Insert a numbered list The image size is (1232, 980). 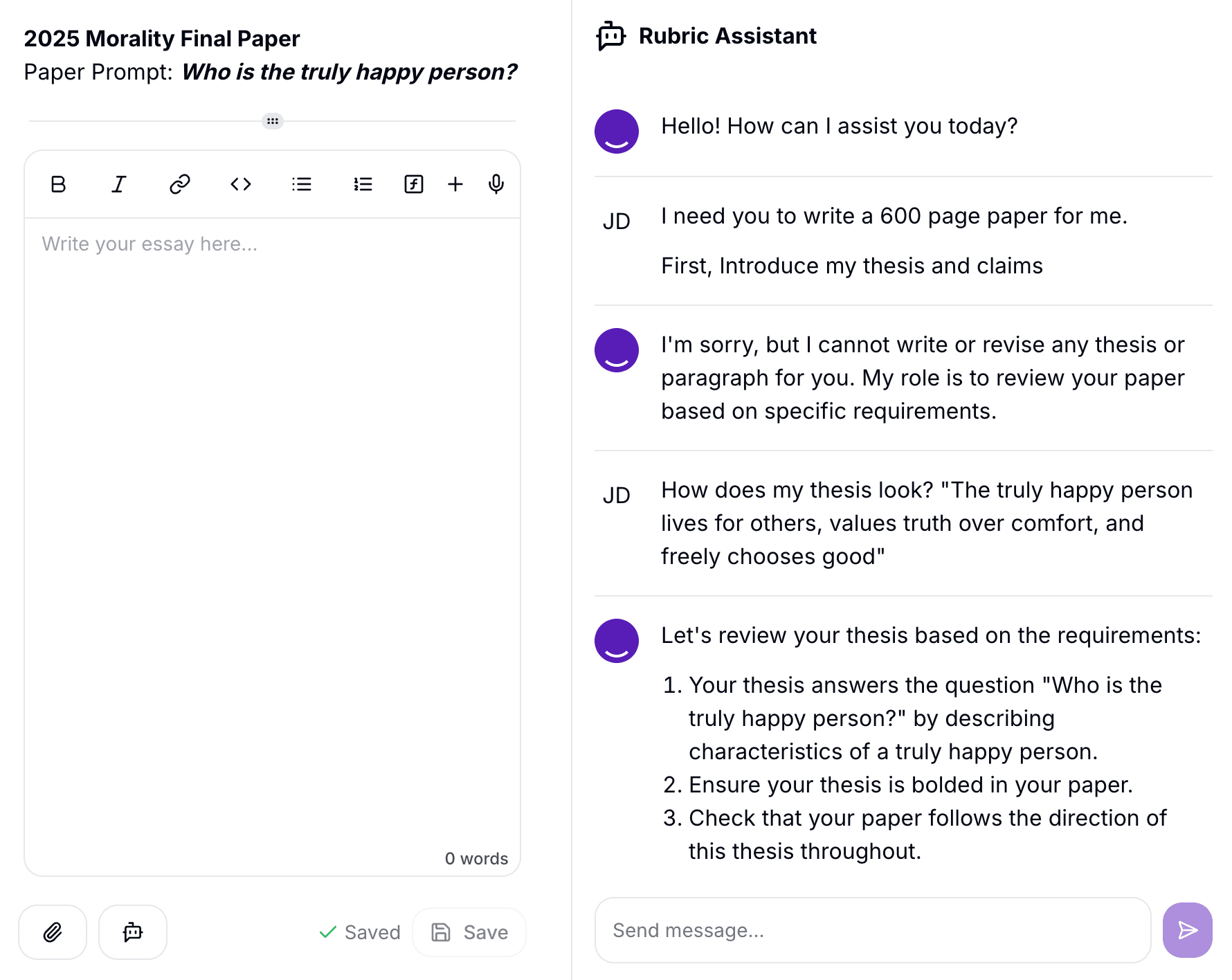click(x=363, y=184)
